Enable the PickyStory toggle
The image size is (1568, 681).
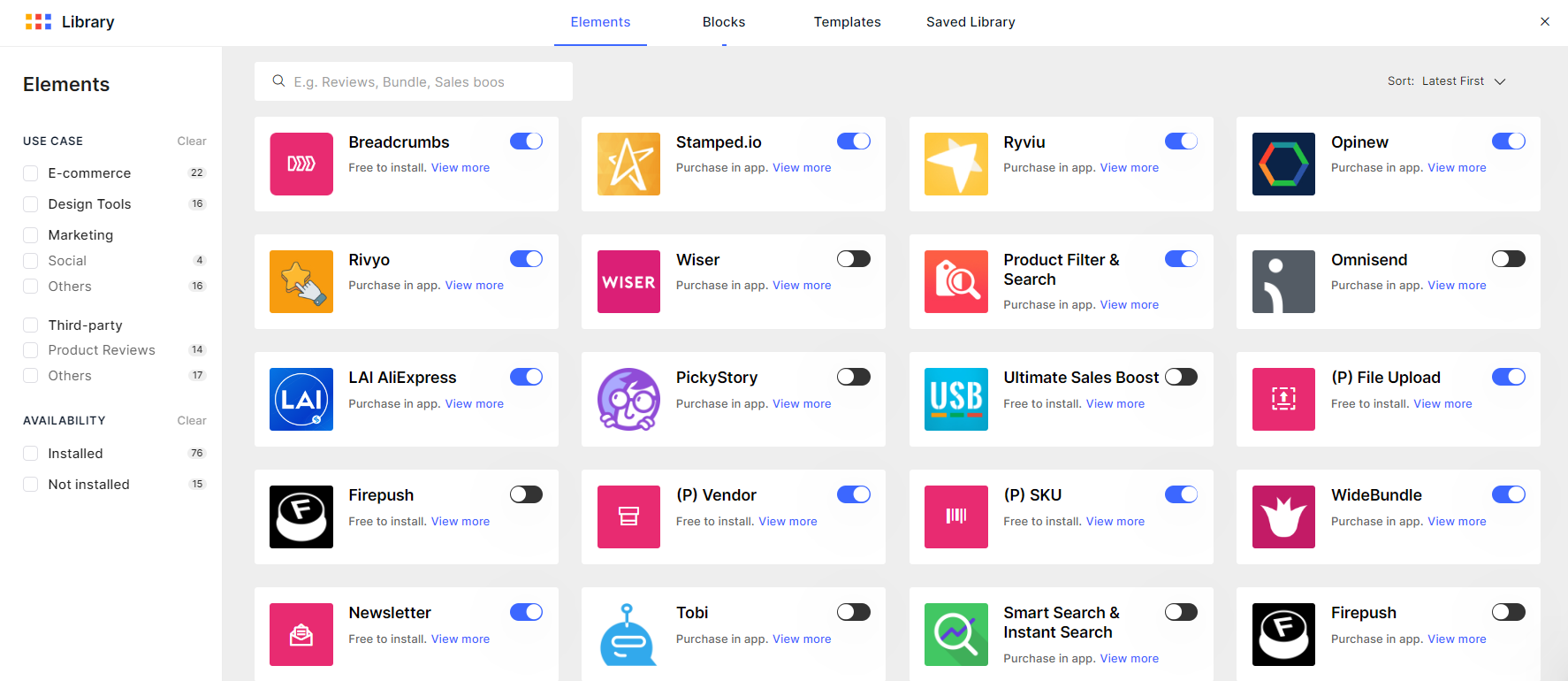(x=854, y=377)
